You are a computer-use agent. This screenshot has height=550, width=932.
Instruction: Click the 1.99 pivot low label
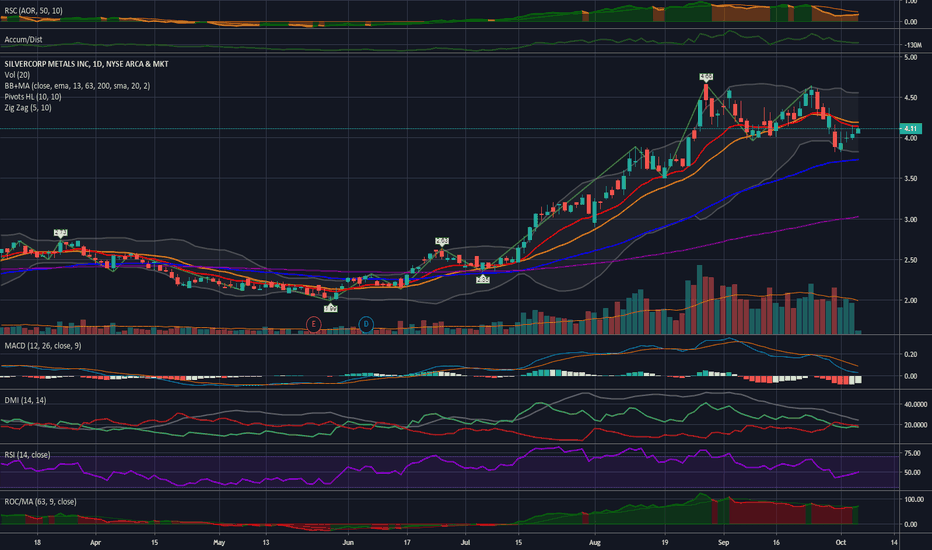coord(331,308)
